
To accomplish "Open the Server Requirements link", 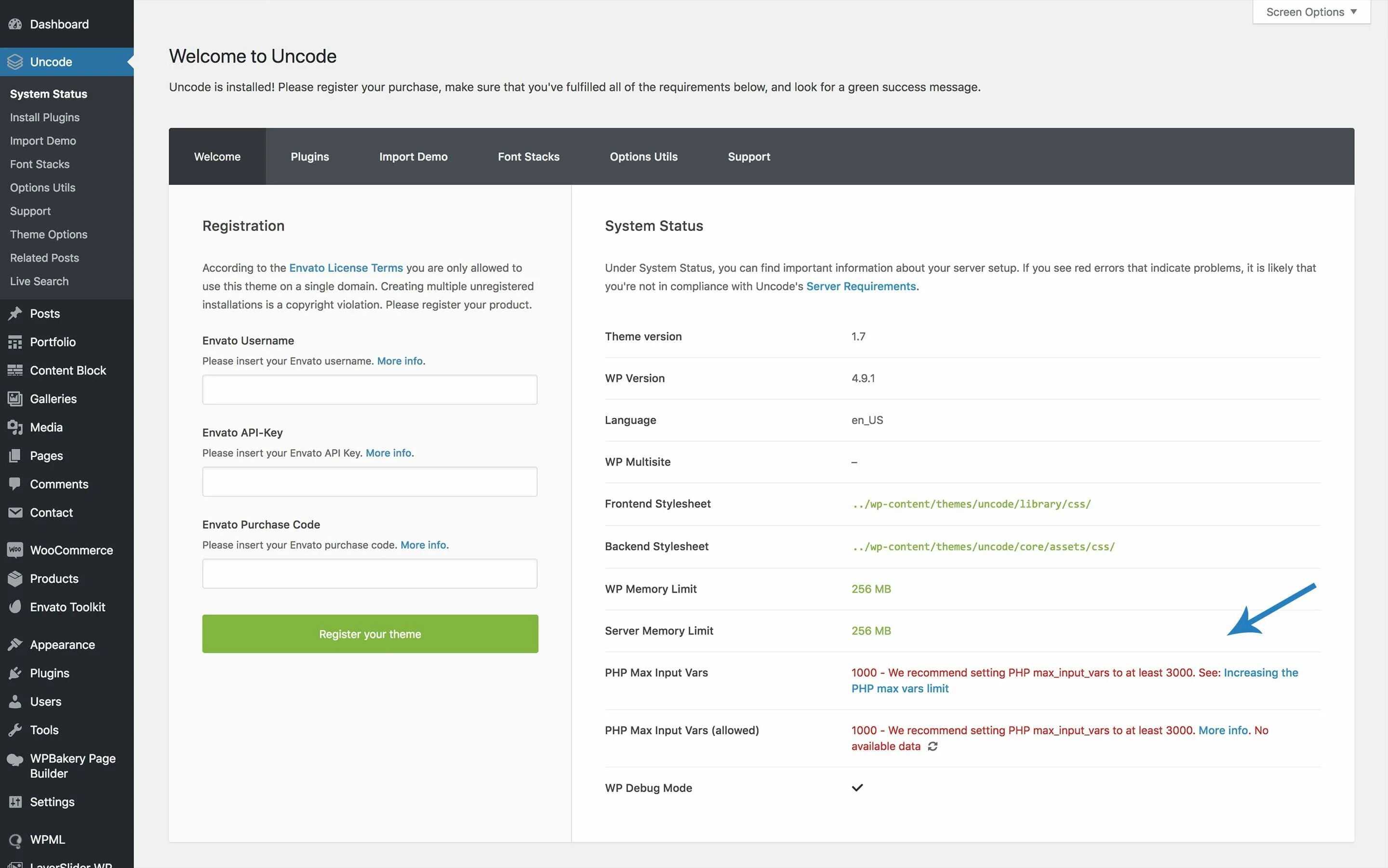I will click(861, 286).
